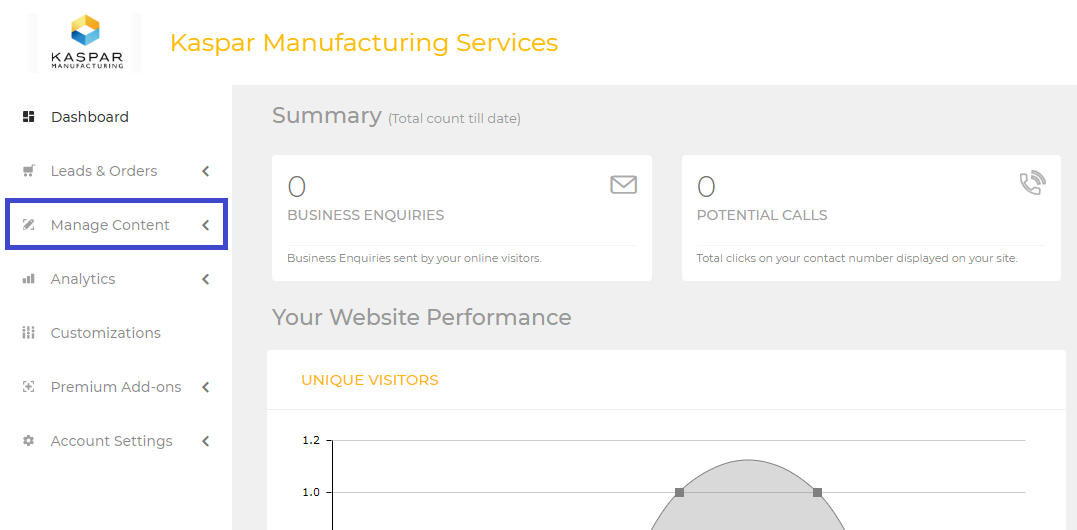The image size is (1077, 530).
Task: Expand the Leads & Orders chevron
Action: (x=205, y=171)
